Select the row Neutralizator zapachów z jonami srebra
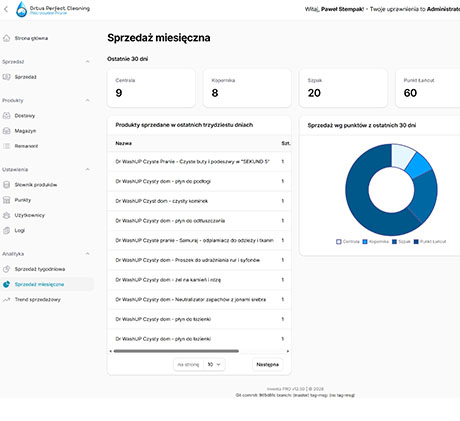The width and height of the screenshot is (460, 421). pyautogui.click(x=199, y=299)
